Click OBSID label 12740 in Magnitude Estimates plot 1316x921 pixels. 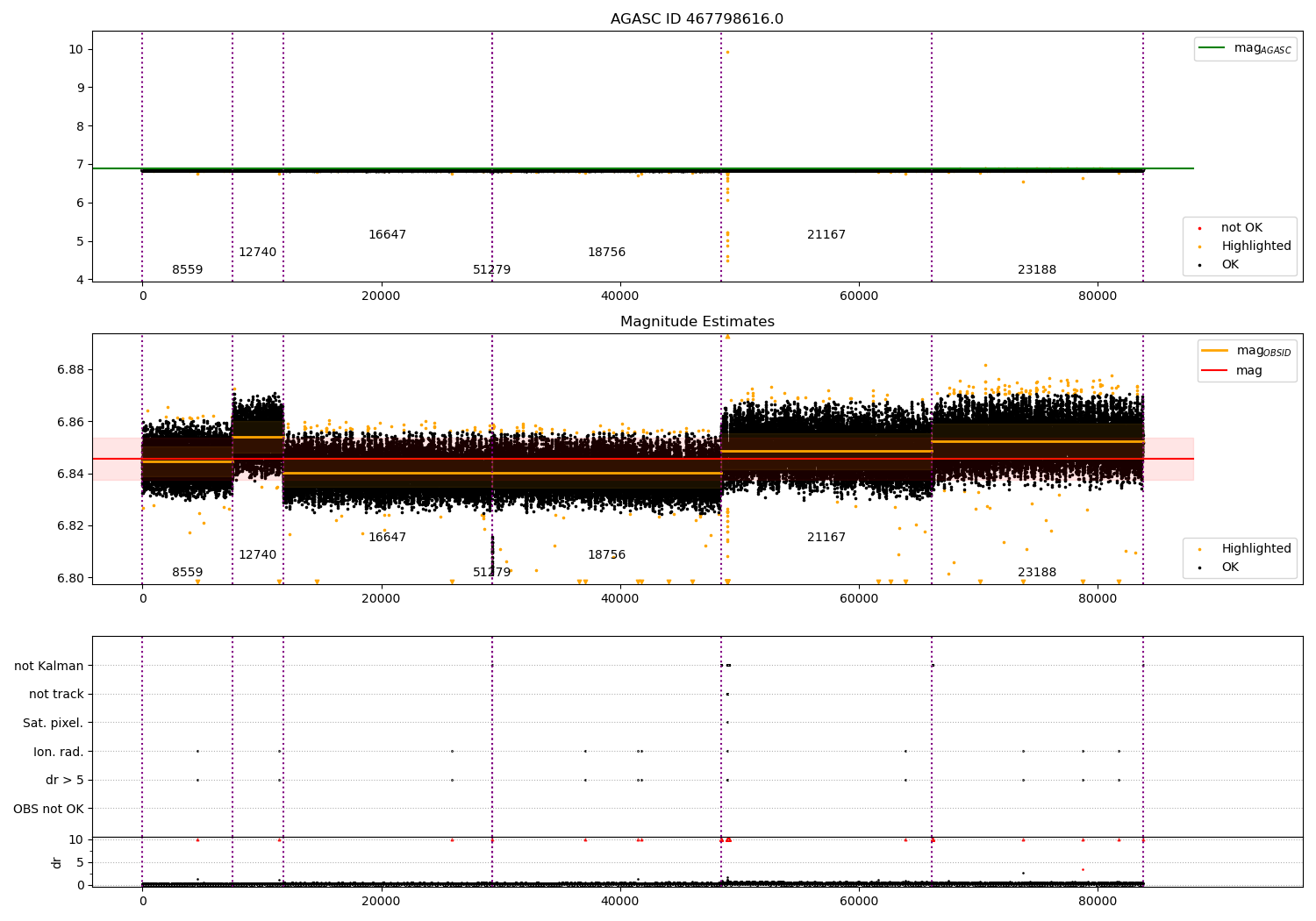click(x=257, y=554)
